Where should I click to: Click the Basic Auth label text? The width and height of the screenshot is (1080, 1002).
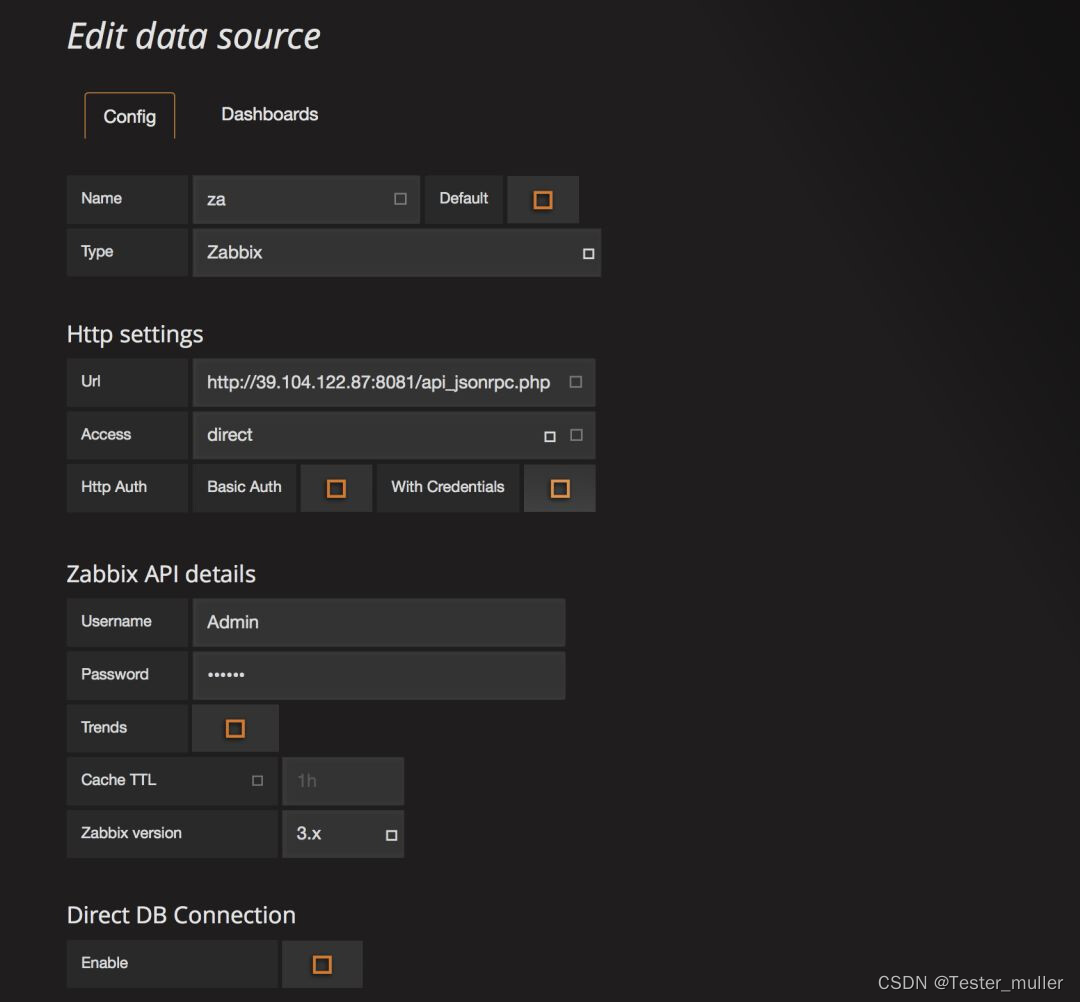click(244, 487)
